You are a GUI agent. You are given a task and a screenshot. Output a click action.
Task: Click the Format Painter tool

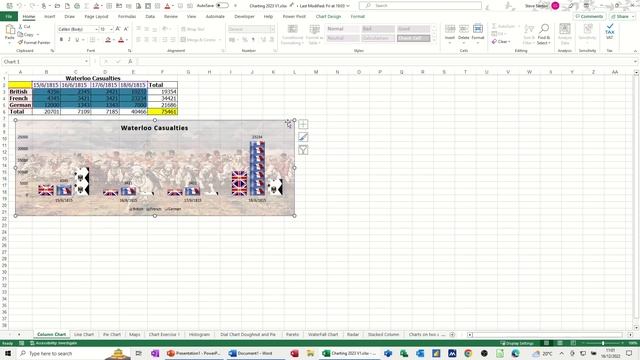click(x=34, y=42)
